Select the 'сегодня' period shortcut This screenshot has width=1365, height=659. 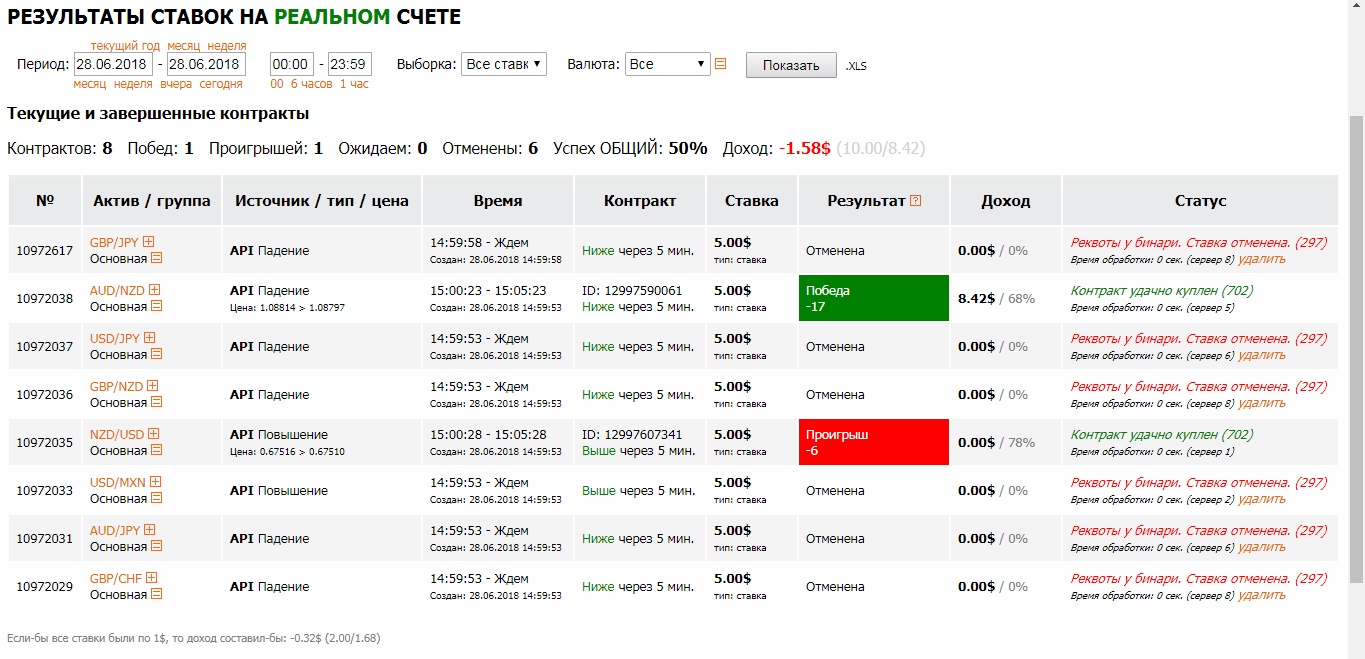221,84
